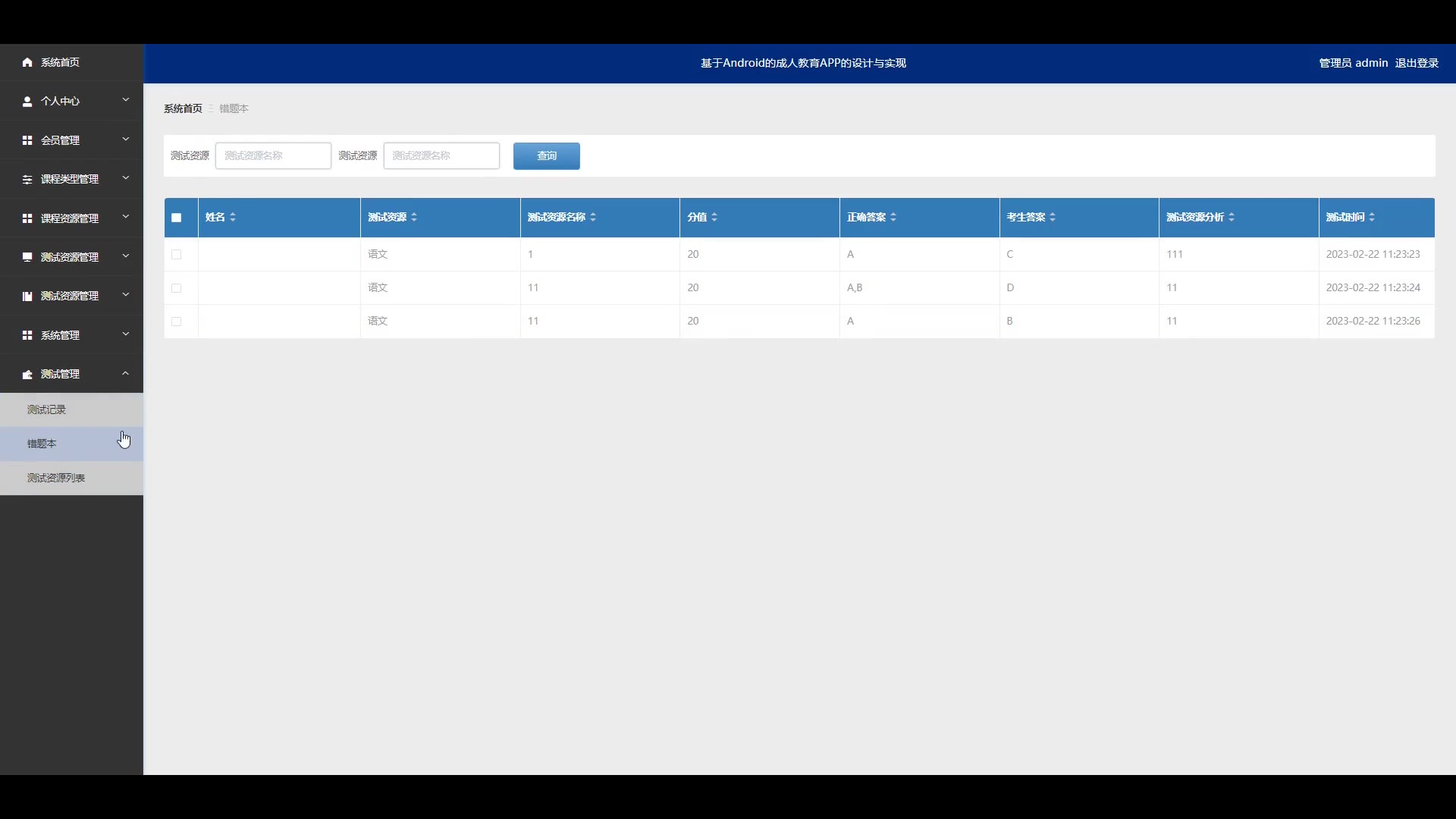The width and height of the screenshot is (1456, 819).
Task: Click the person icon for 个人中心
Action: point(27,101)
